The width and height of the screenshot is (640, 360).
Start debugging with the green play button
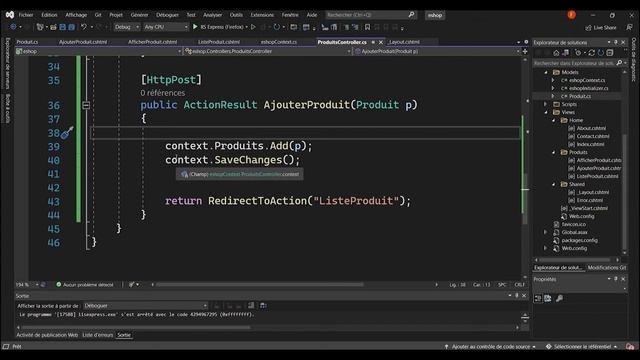click(195, 27)
